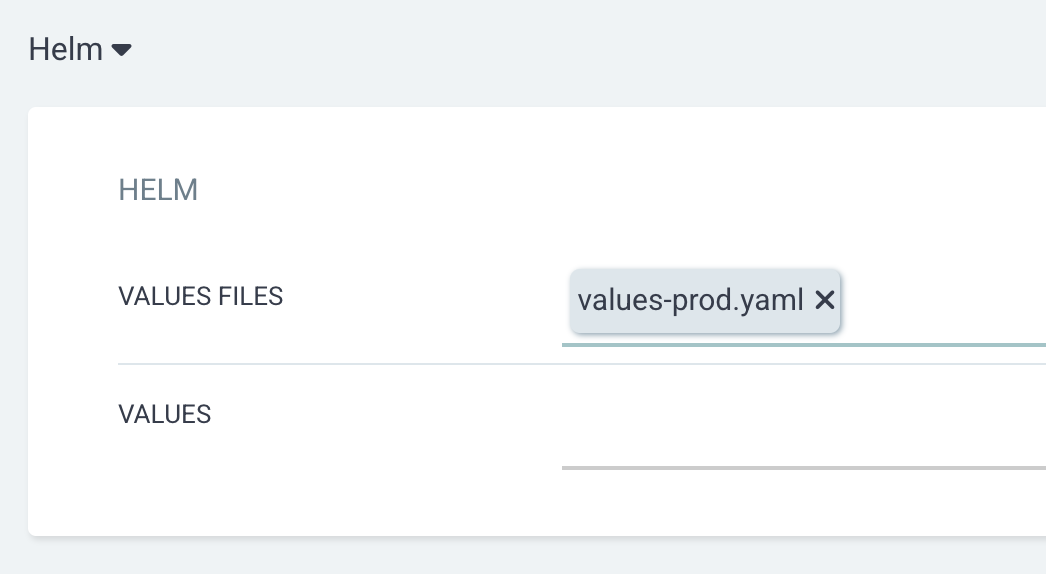The width and height of the screenshot is (1046, 574).
Task: Click the HELM panel heading
Action: coord(158,190)
